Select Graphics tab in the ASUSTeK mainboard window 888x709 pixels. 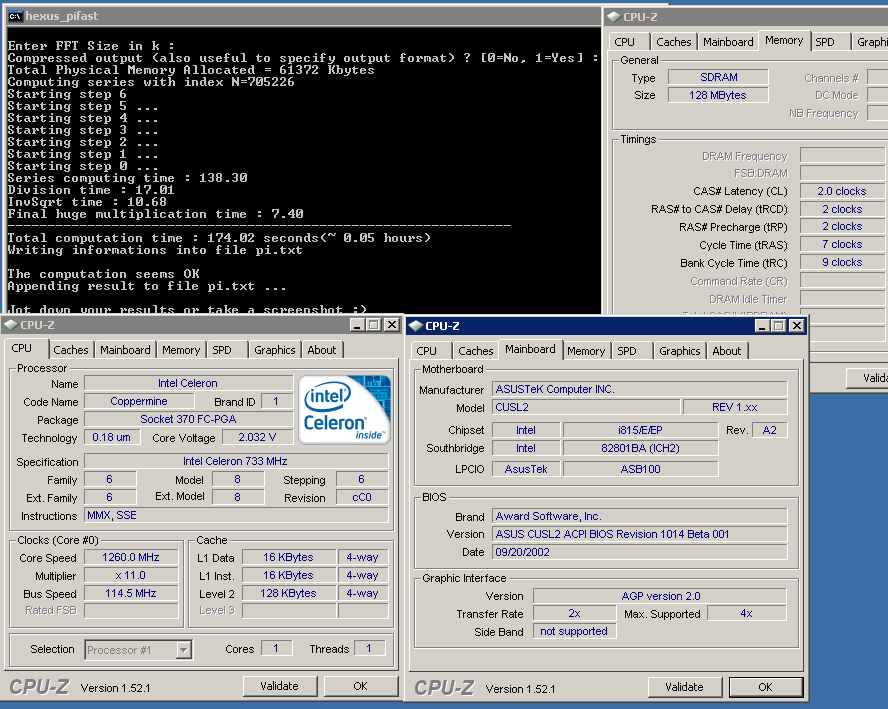[x=680, y=351]
